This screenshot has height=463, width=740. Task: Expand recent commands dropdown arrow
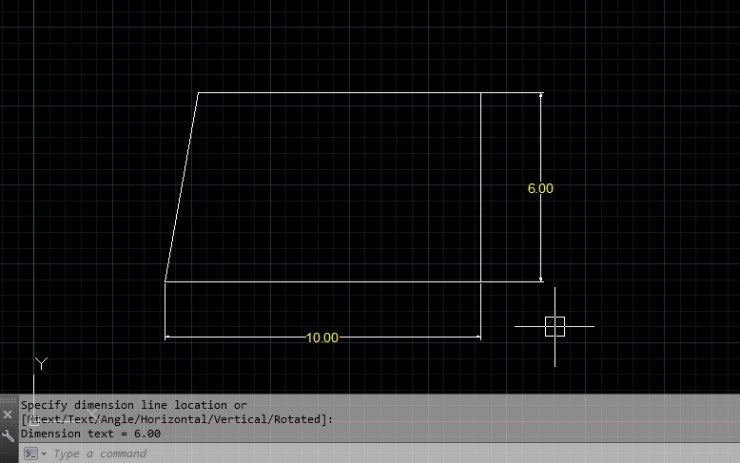(x=44, y=454)
